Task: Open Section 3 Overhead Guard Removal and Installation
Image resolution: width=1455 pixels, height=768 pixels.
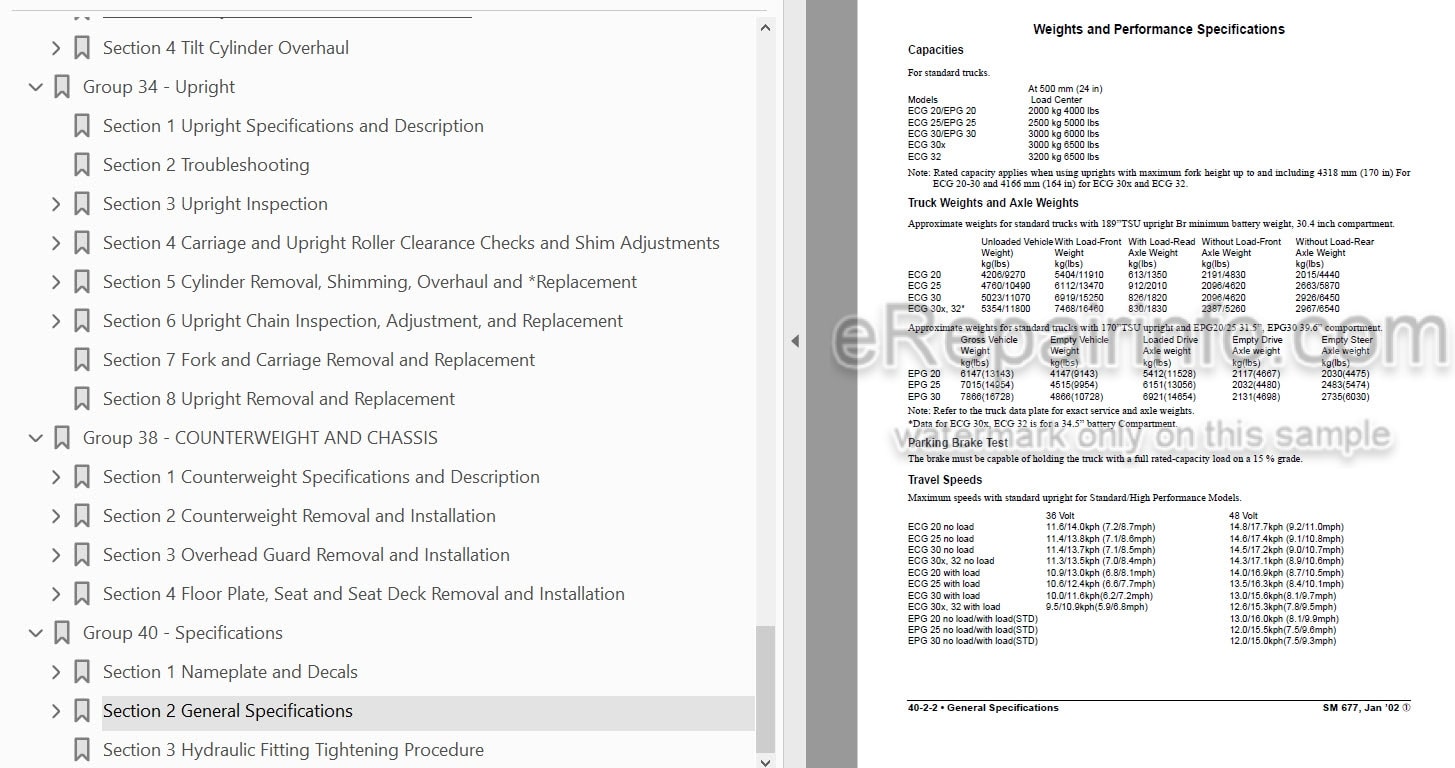Action: point(306,555)
